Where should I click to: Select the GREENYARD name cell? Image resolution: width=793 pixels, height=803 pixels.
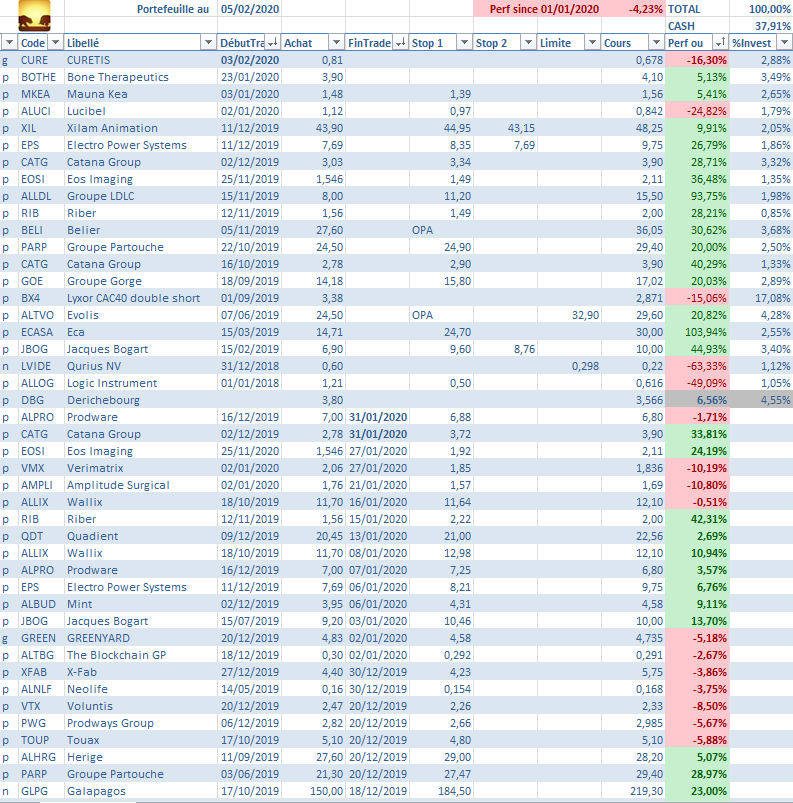(x=141, y=638)
